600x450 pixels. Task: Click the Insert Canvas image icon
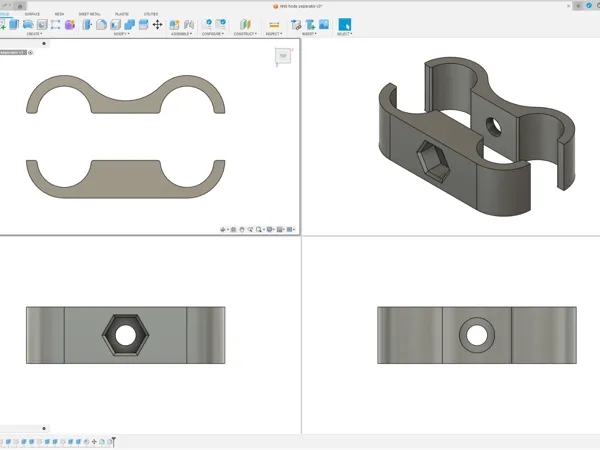[324, 24]
